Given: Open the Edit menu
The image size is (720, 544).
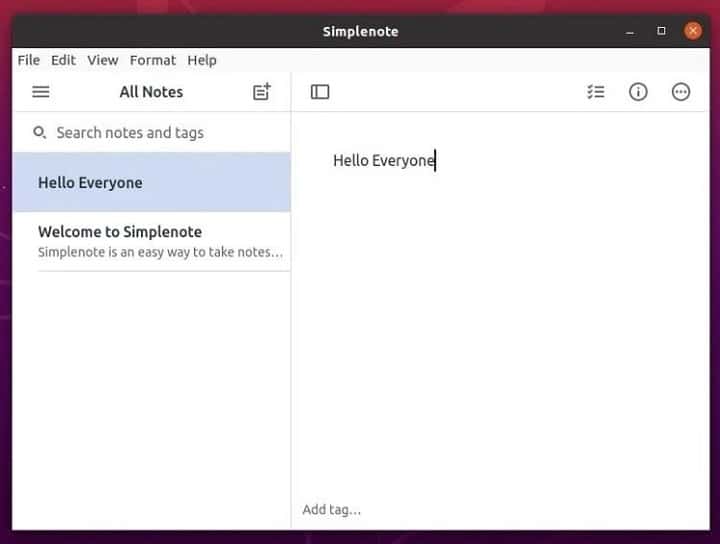Looking at the screenshot, I should 63,60.
